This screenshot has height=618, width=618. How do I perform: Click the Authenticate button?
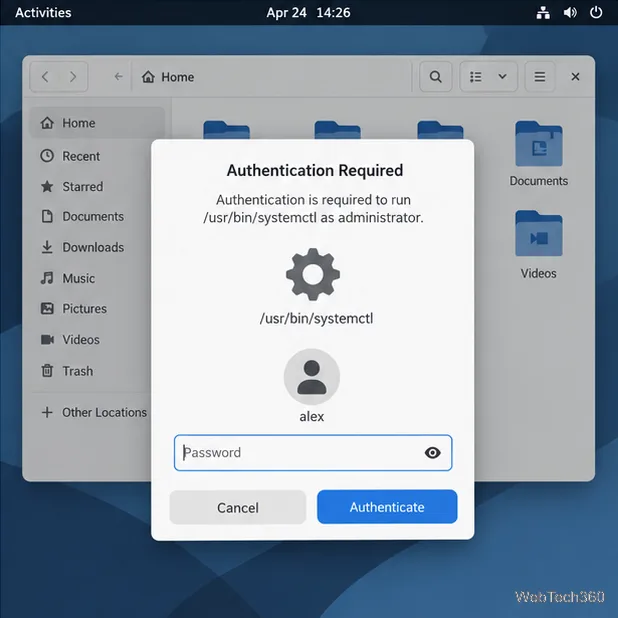(x=387, y=507)
